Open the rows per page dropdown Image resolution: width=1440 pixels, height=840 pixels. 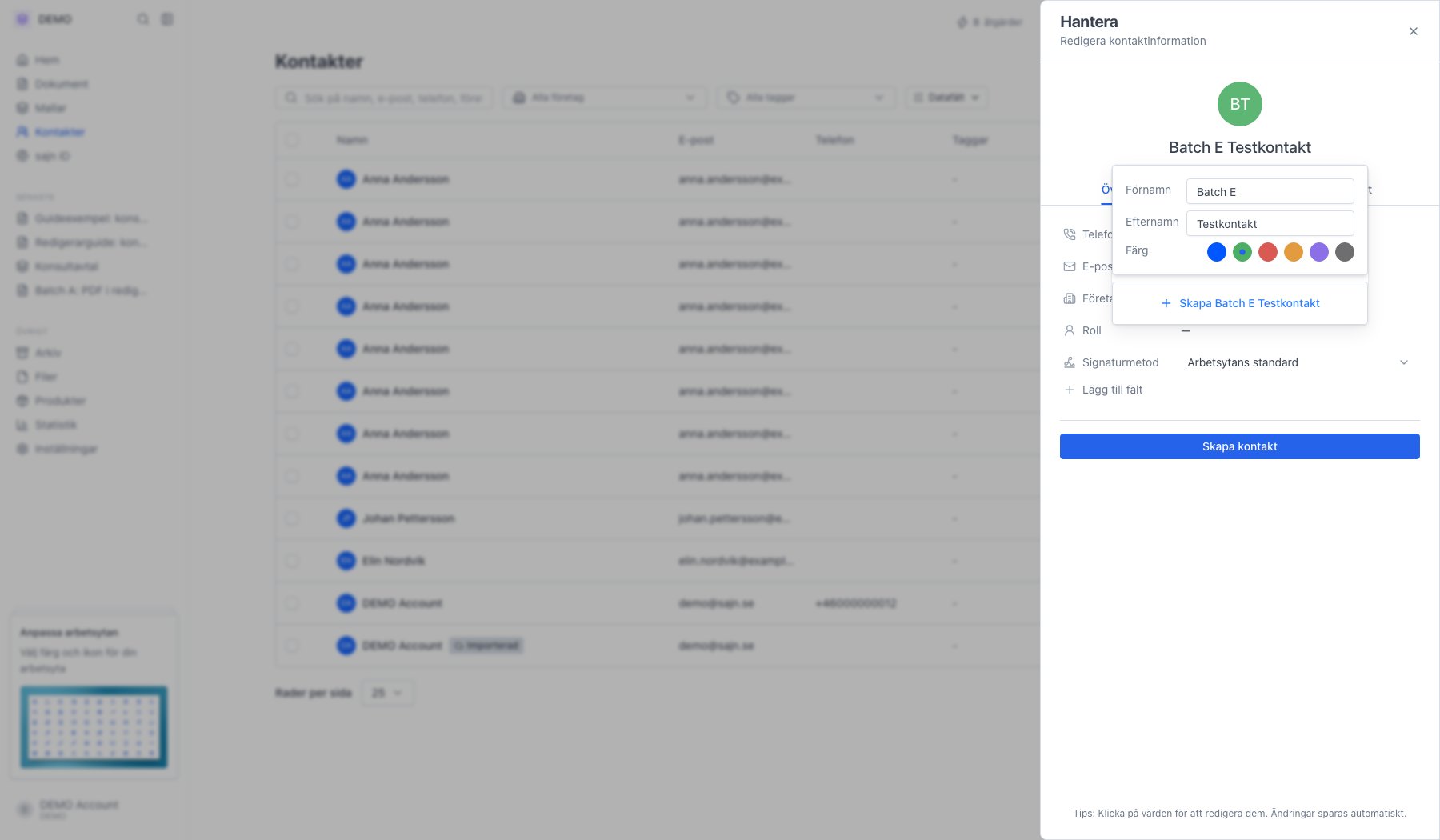pos(387,693)
